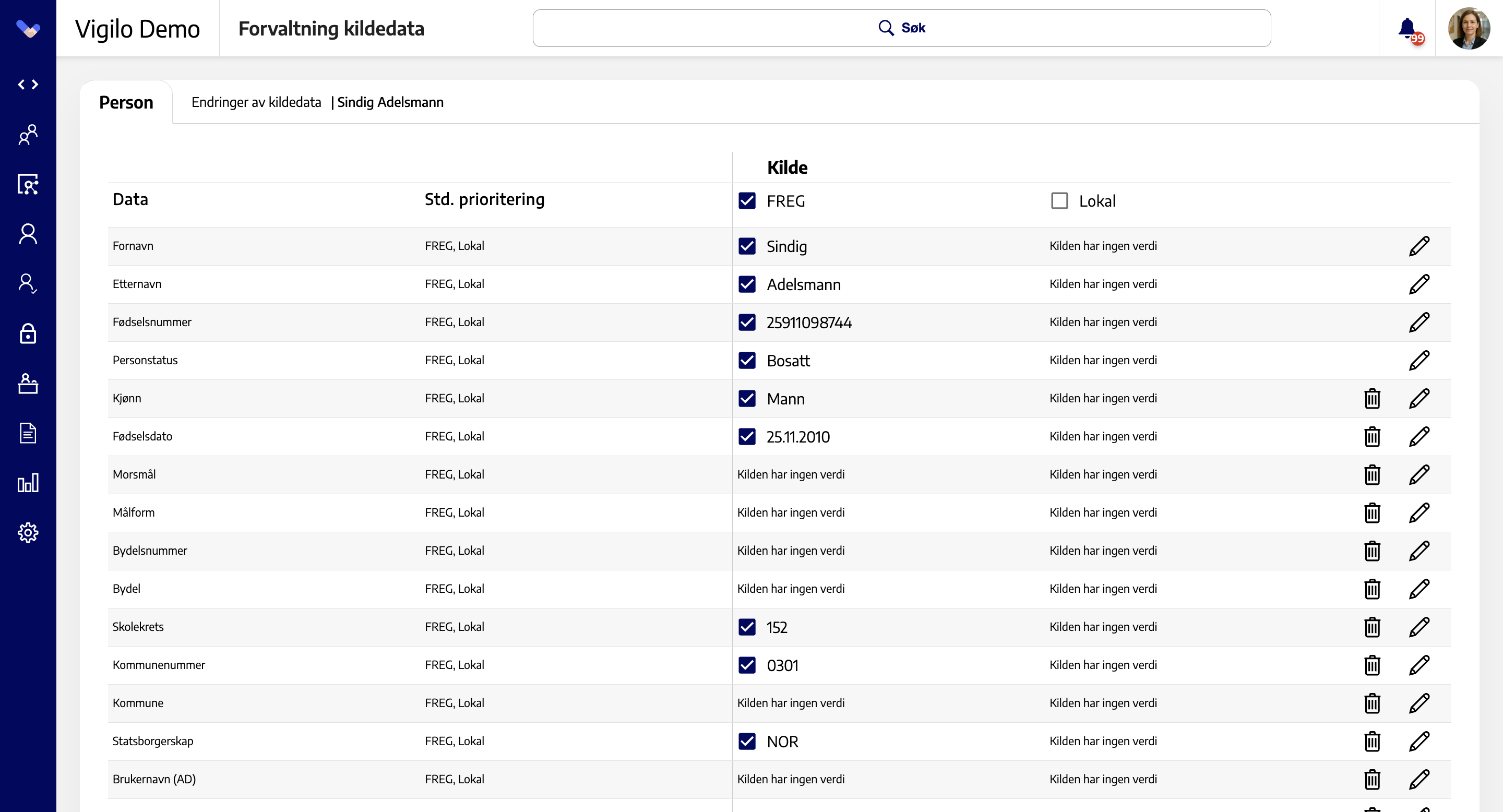
Task: Uncheck the FREG source header checkbox
Action: point(747,201)
